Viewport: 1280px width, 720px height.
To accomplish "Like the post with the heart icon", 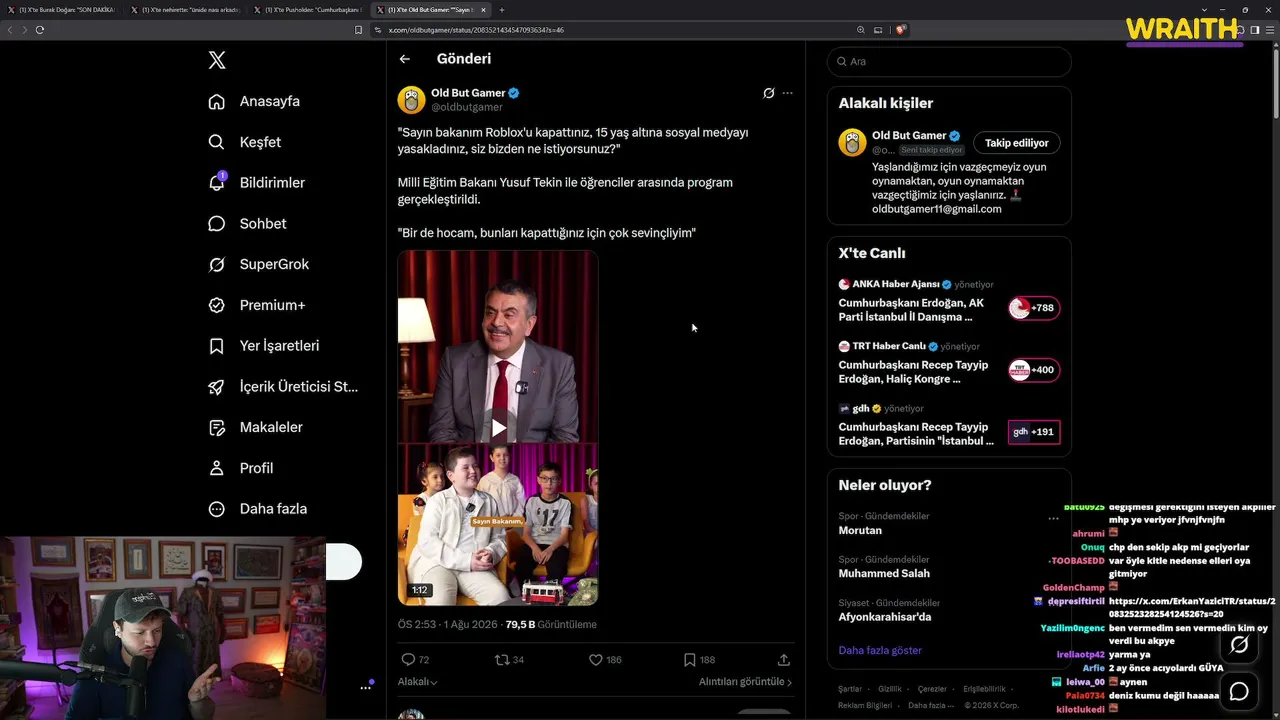I will (595, 660).
